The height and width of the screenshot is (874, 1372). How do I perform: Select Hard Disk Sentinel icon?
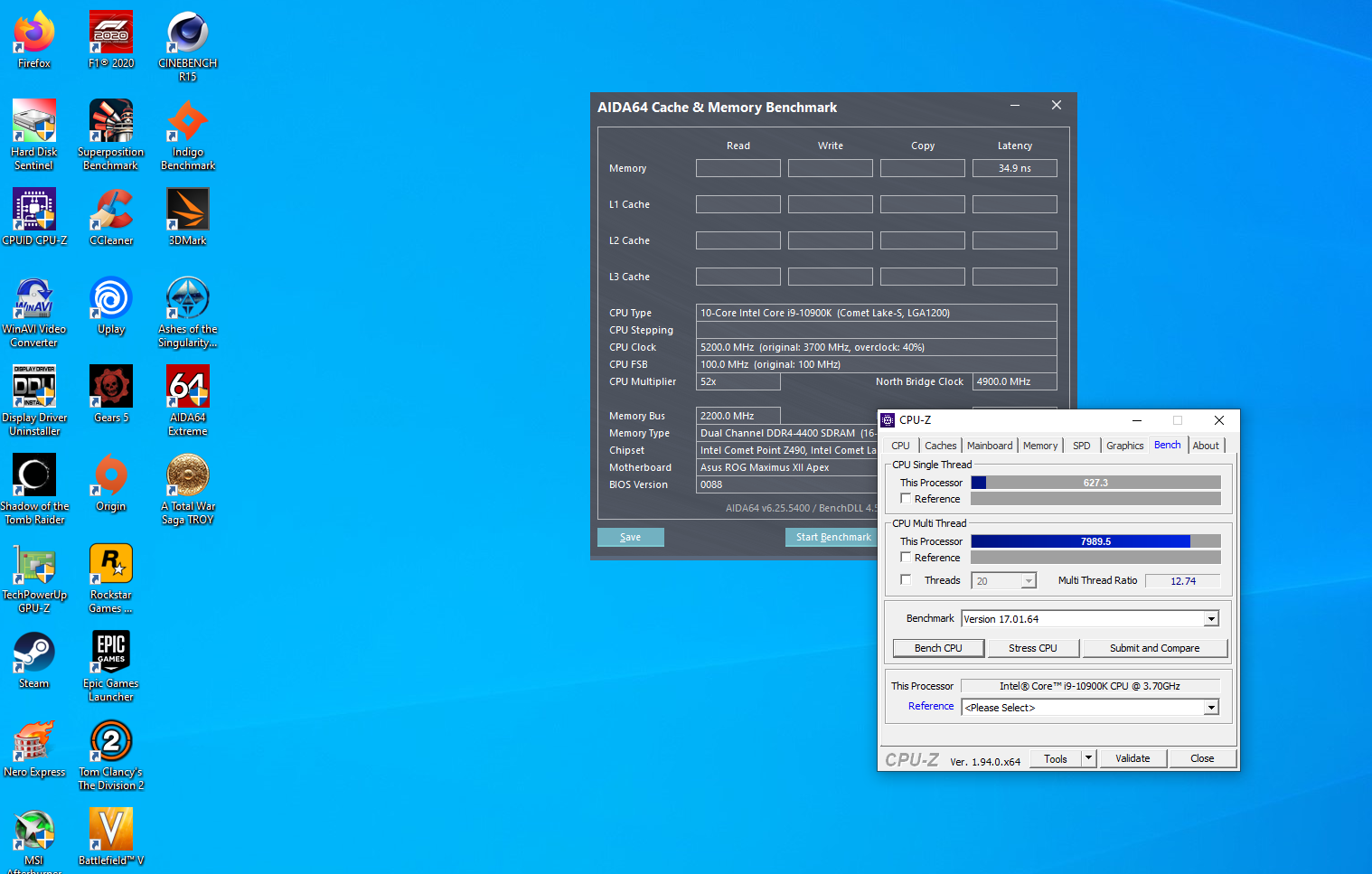point(34,135)
